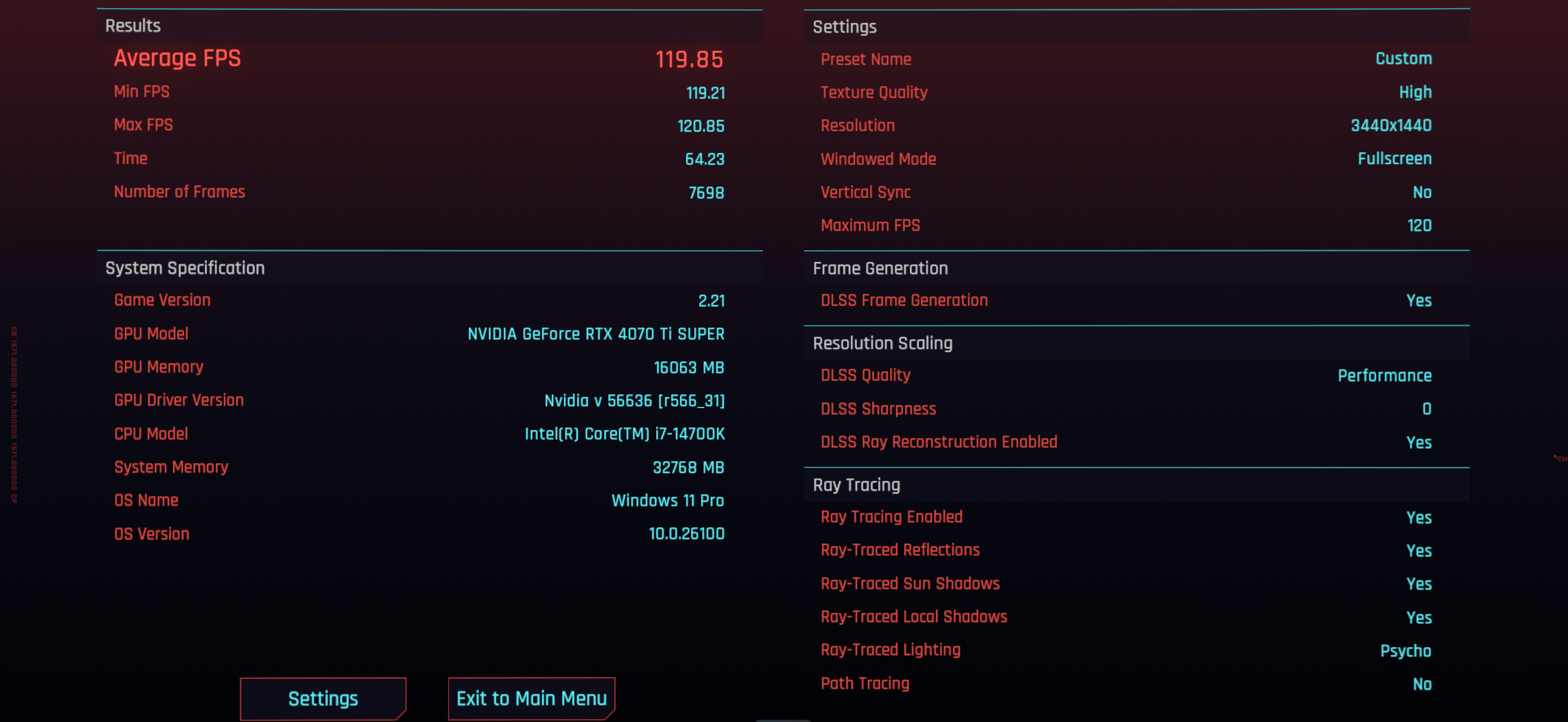
Task: Click the Path Tracing No value
Action: pyautogui.click(x=1421, y=684)
